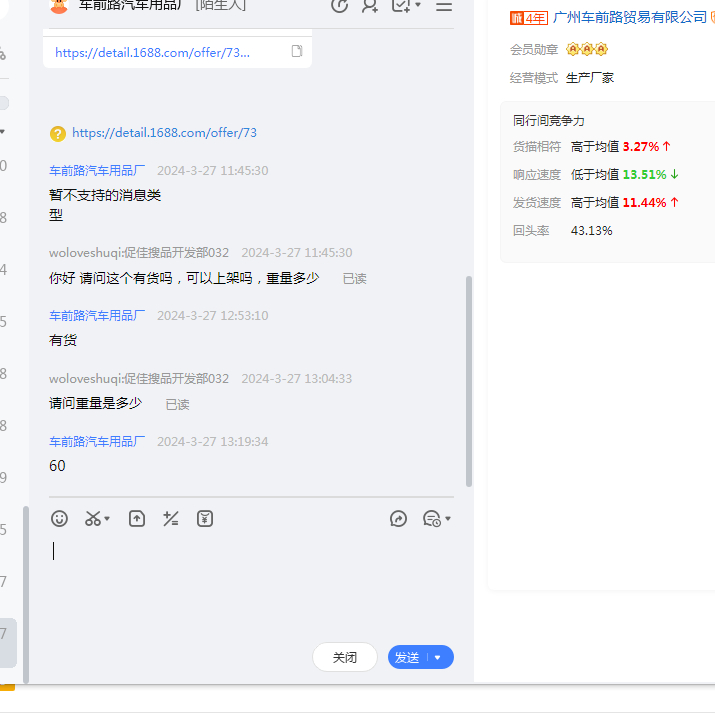Click the add contact icon in the header
This screenshot has width=715, height=719.
(370, 6)
